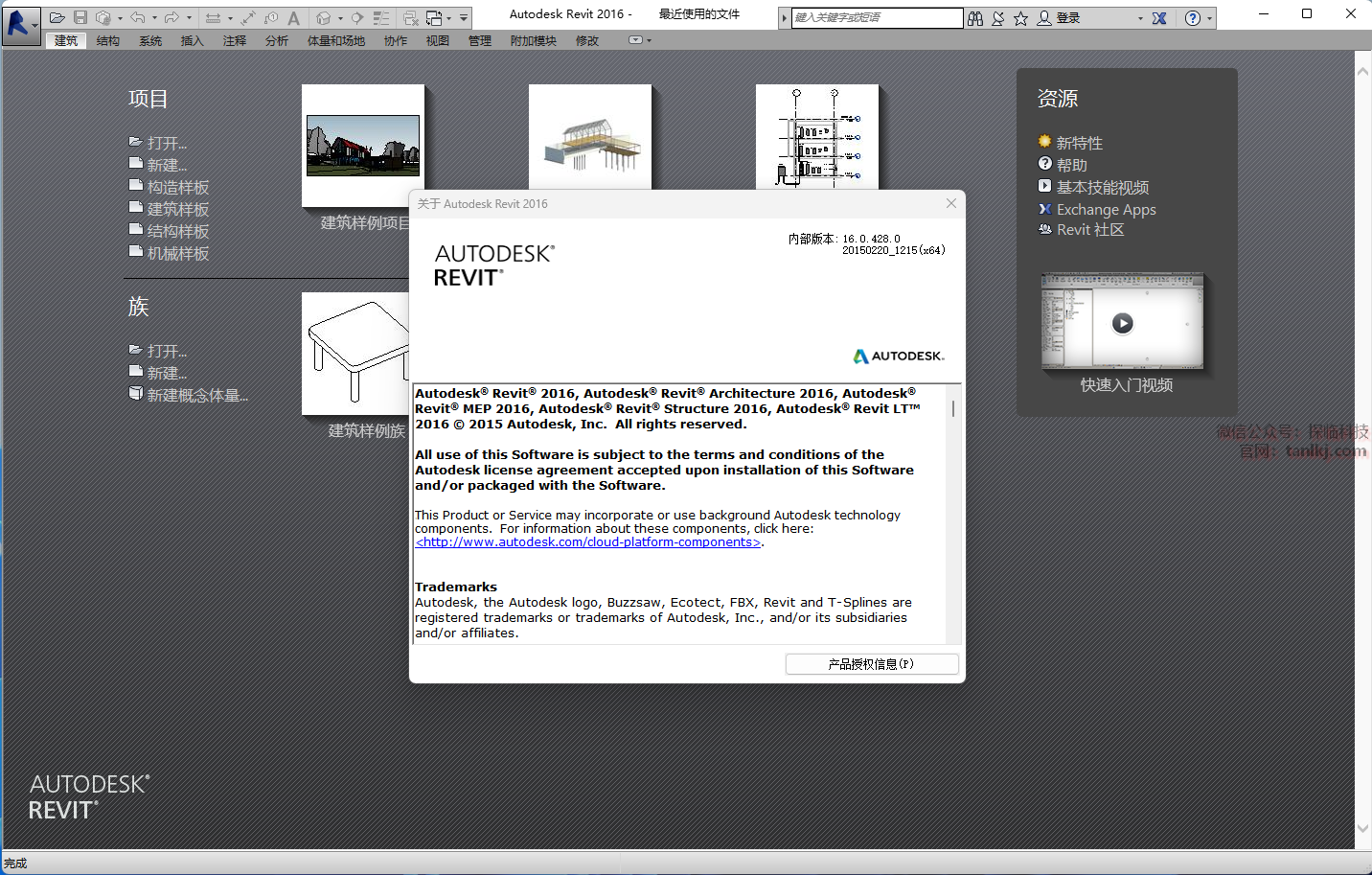Select the Text tool letter A icon
Screen dimensions: 1372x875
294,17
